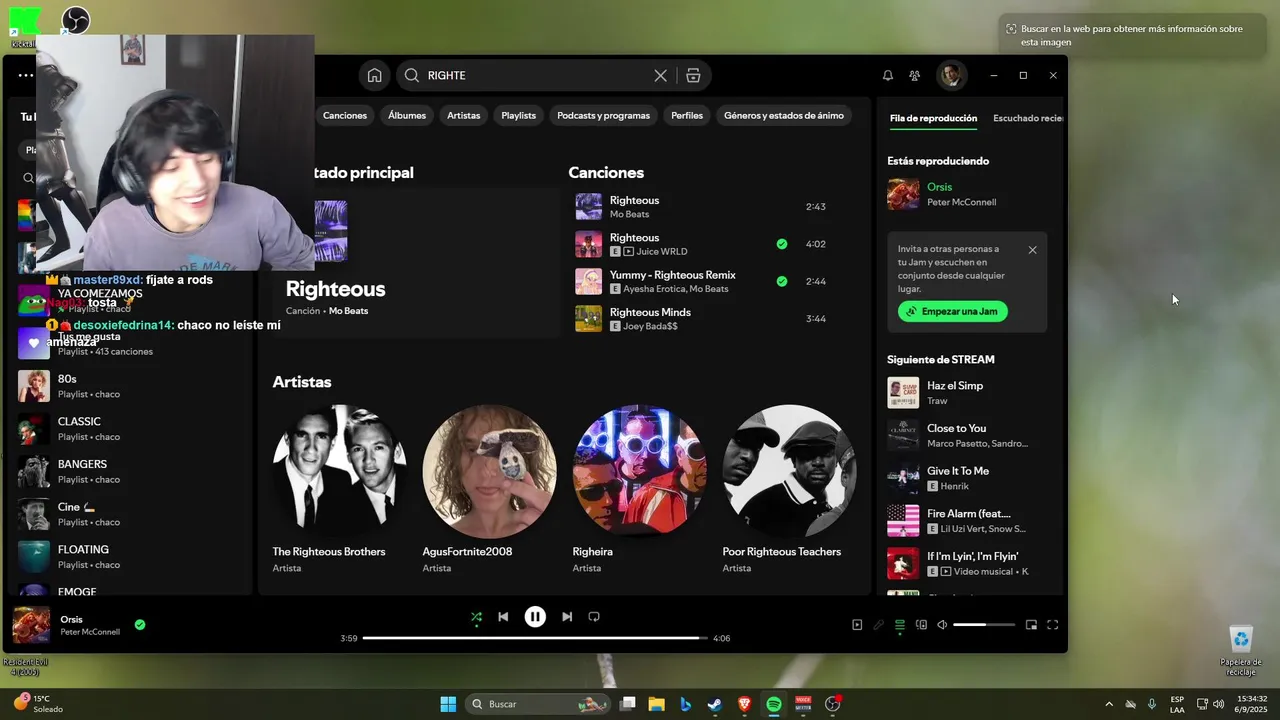The width and height of the screenshot is (1280, 720).
Task: Open the 80s playlist
Action: pos(132,386)
